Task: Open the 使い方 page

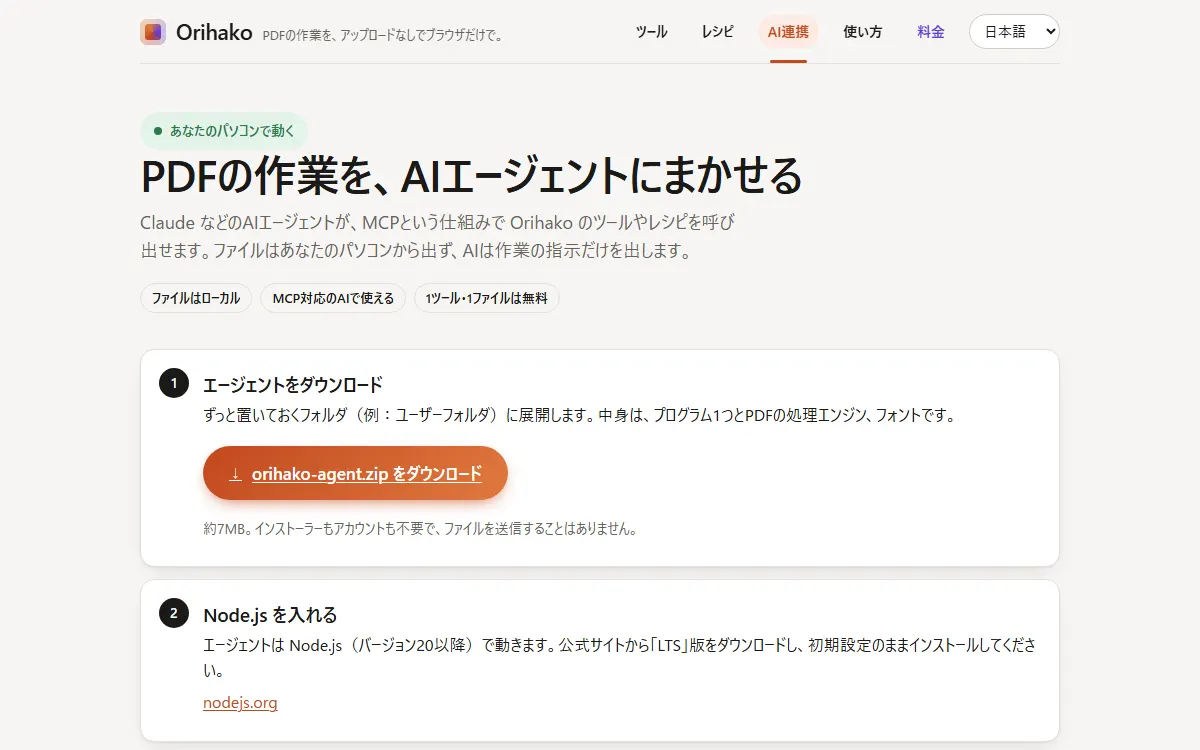Action: (x=862, y=32)
